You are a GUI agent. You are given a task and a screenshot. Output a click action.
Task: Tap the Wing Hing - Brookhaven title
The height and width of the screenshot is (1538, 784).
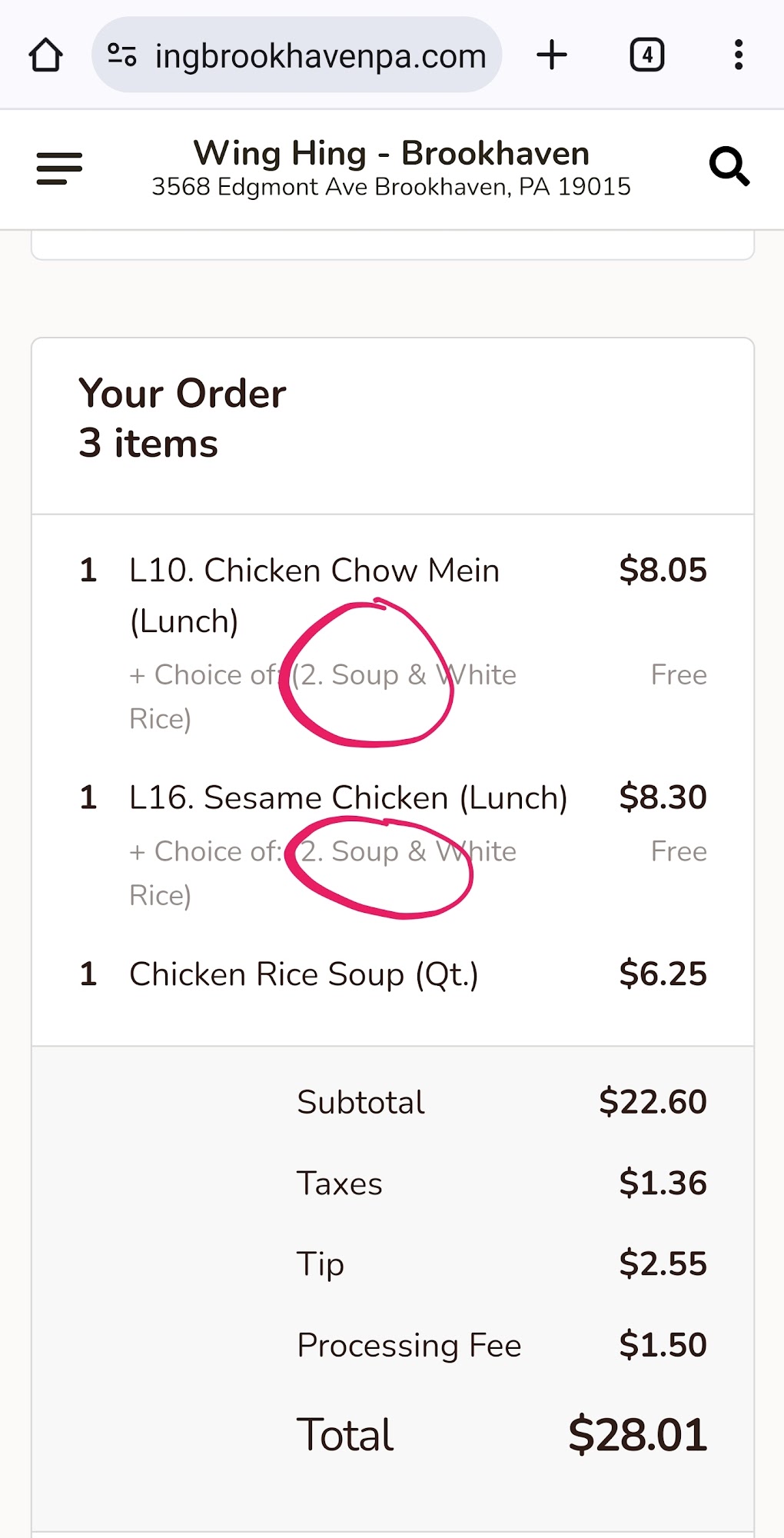click(391, 153)
